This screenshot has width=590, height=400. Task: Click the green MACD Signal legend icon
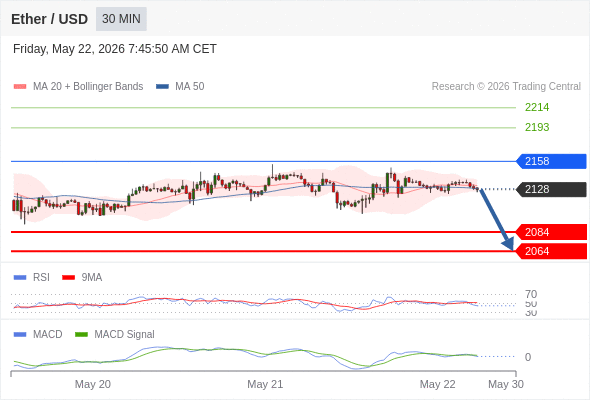click(81, 334)
